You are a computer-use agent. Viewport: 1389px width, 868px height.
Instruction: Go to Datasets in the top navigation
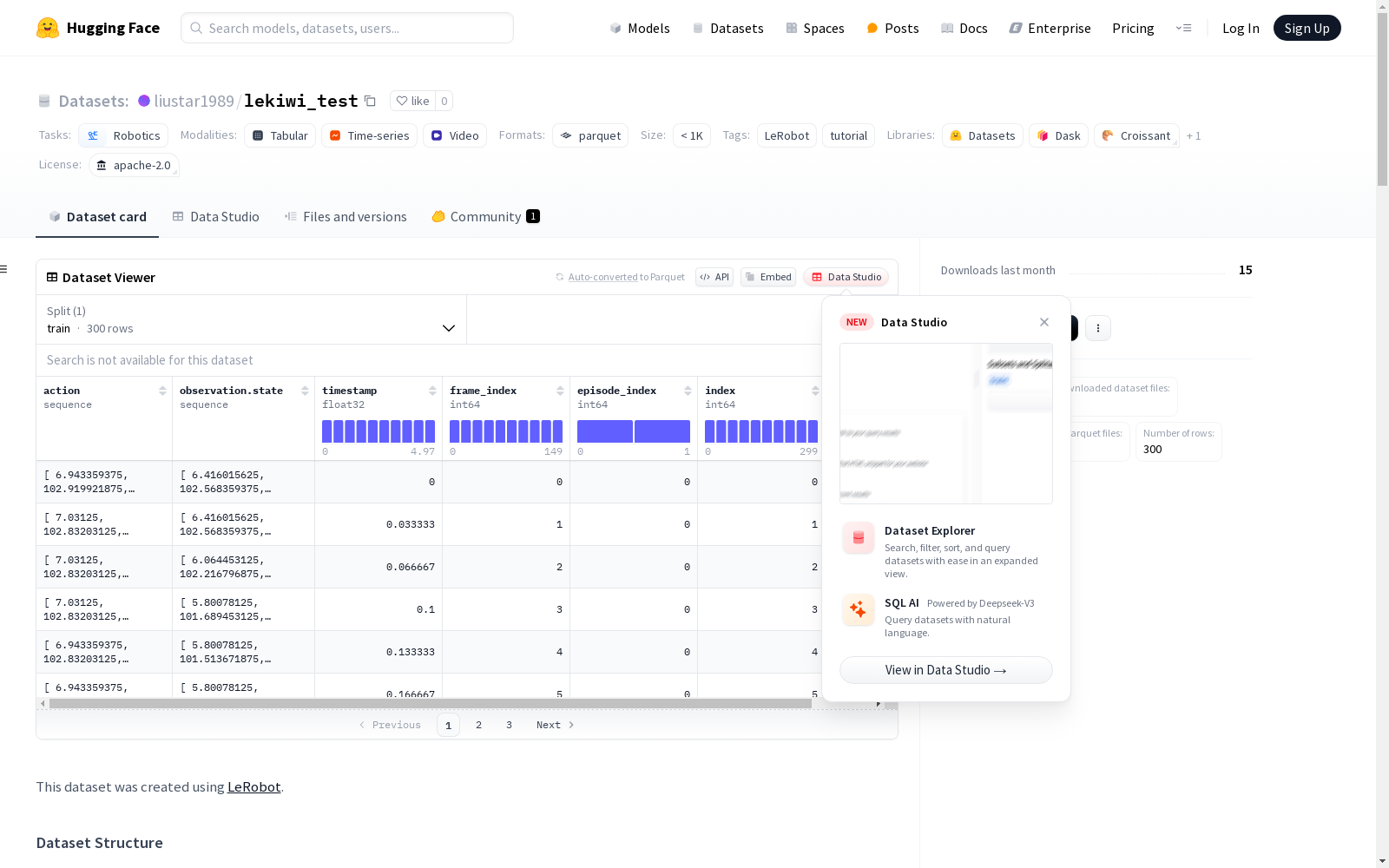(727, 28)
